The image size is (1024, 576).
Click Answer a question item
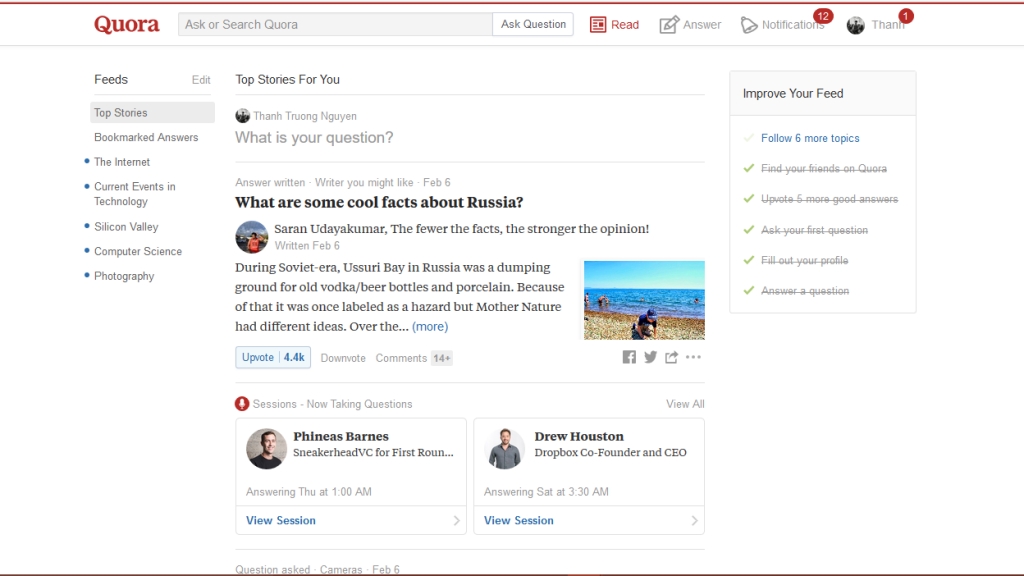pyautogui.click(x=805, y=290)
